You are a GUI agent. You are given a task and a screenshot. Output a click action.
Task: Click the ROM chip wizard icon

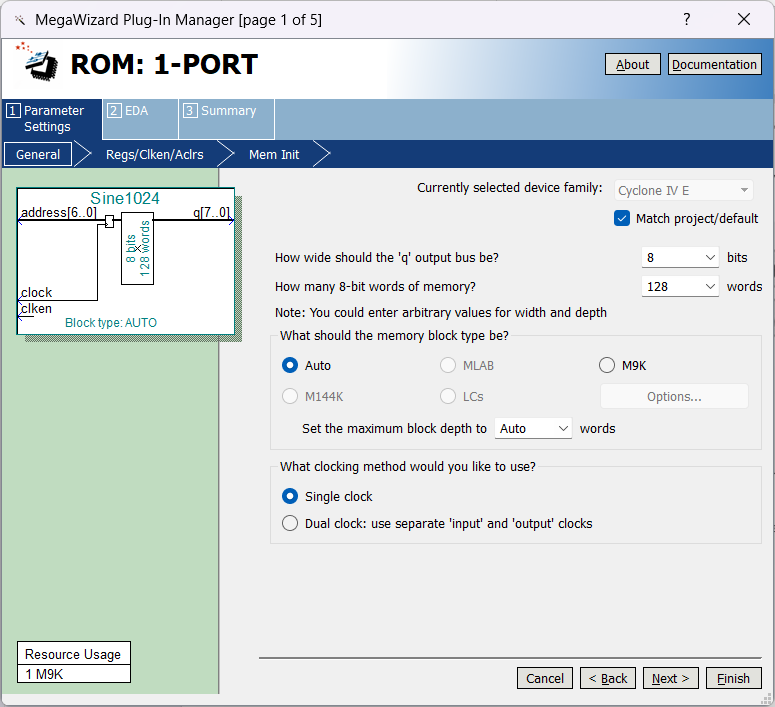point(38,63)
